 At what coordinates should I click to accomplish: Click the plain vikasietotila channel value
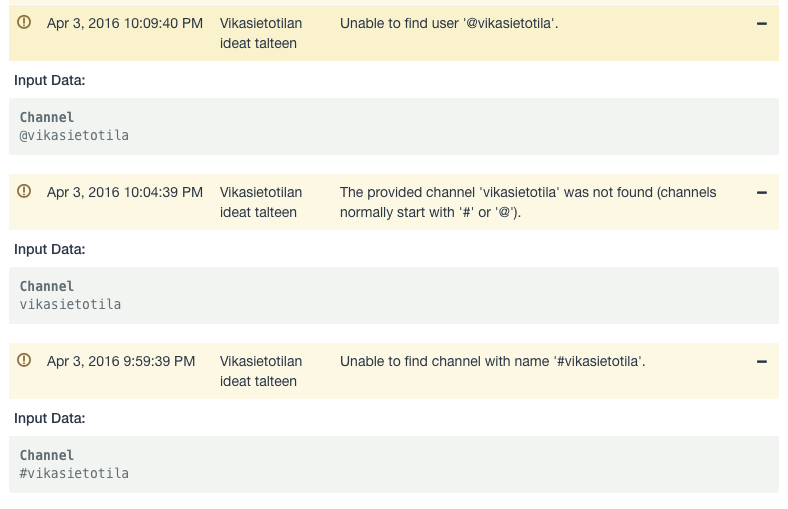[x=70, y=304]
